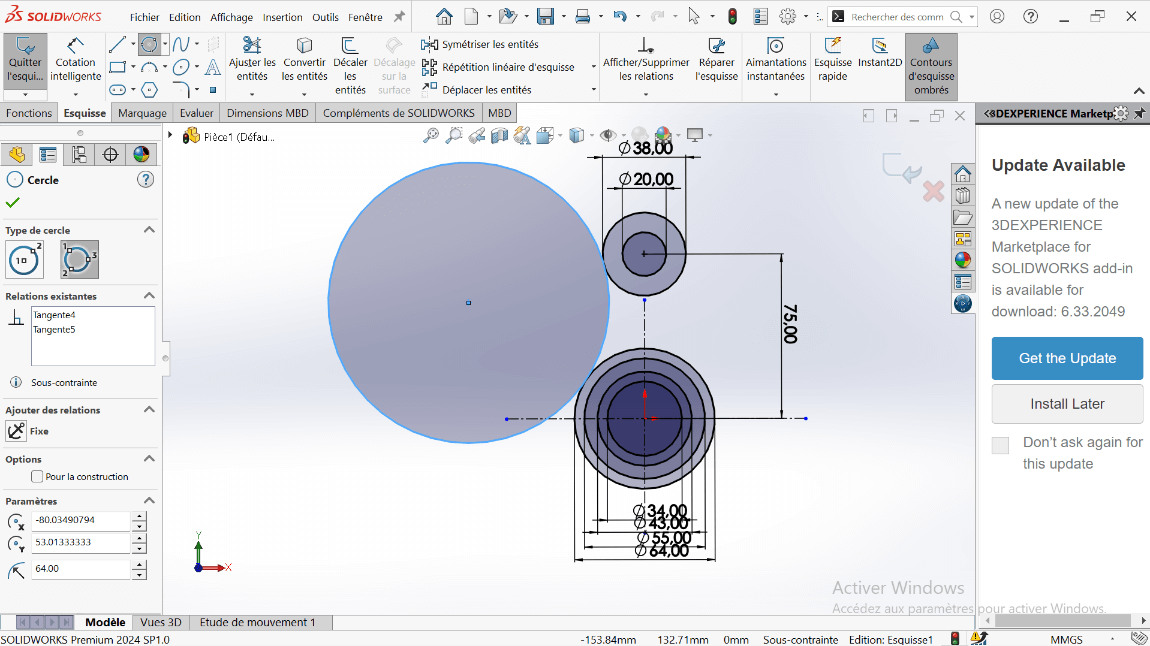Viewport: 1150px width, 646px height.
Task: Collapse the Paramètres section
Action: [149, 501]
